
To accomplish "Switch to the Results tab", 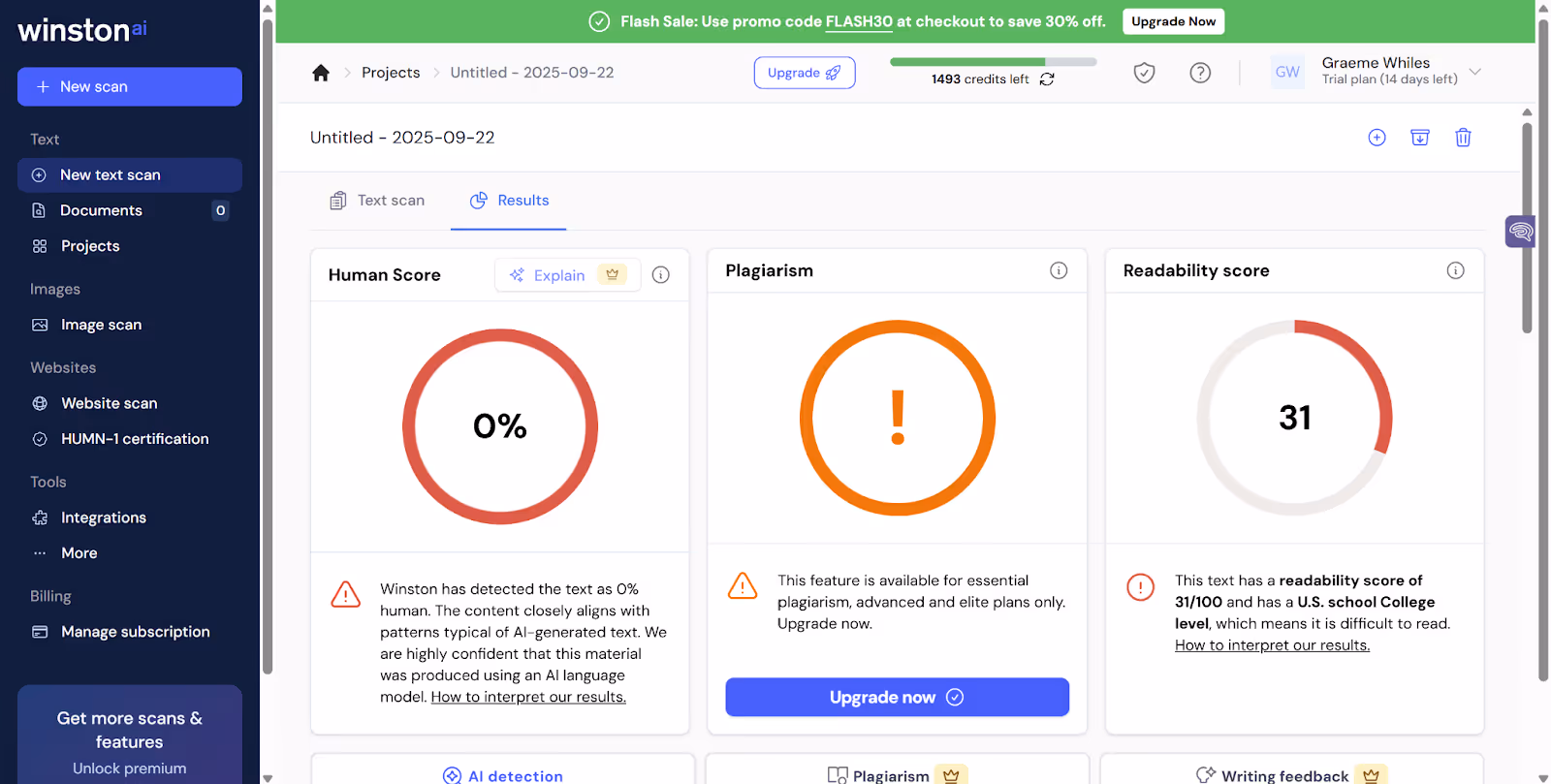I will pos(509,201).
